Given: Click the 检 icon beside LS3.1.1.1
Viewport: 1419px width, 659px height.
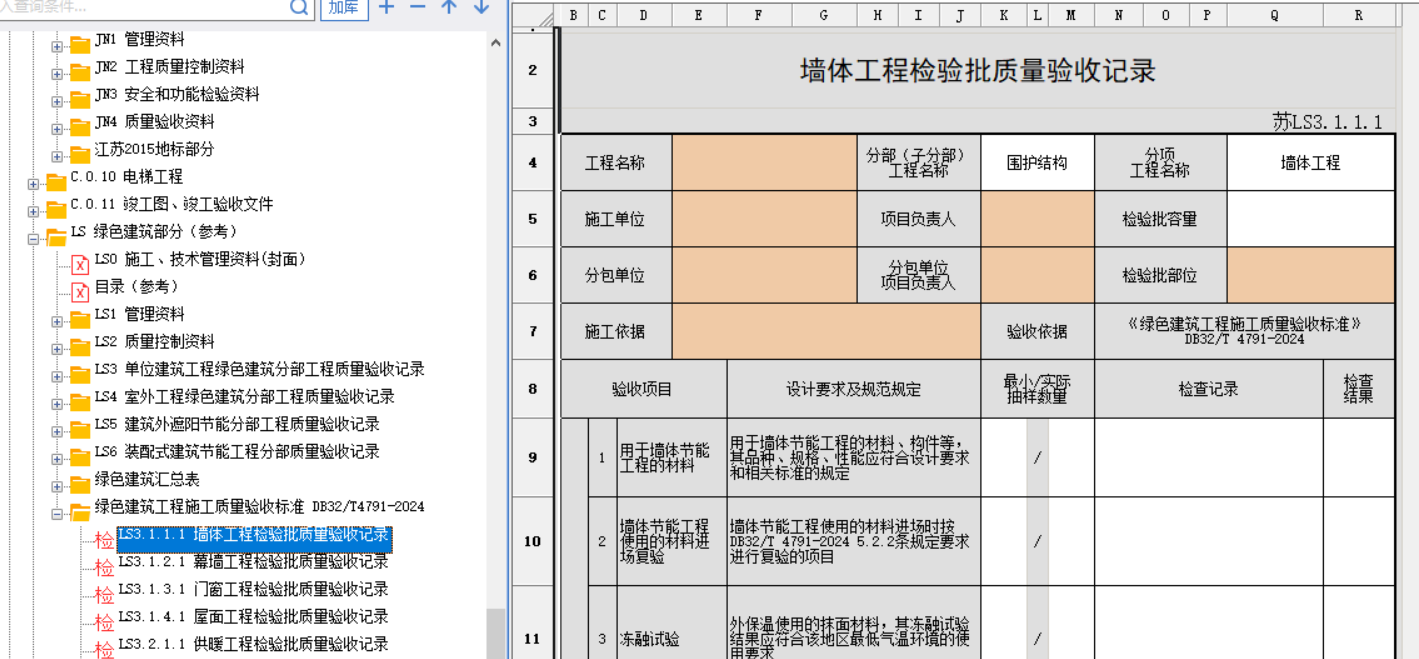Looking at the screenshot, I should pyautogui.click(x=104, y=541).
